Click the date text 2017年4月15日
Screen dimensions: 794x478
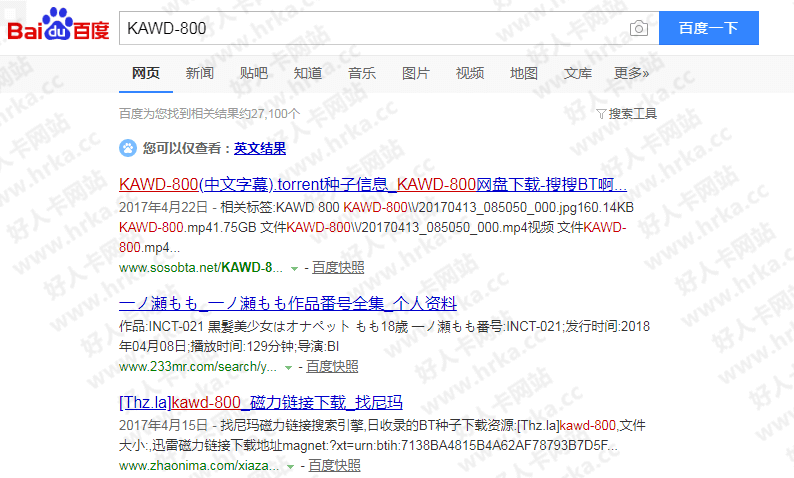164,425
